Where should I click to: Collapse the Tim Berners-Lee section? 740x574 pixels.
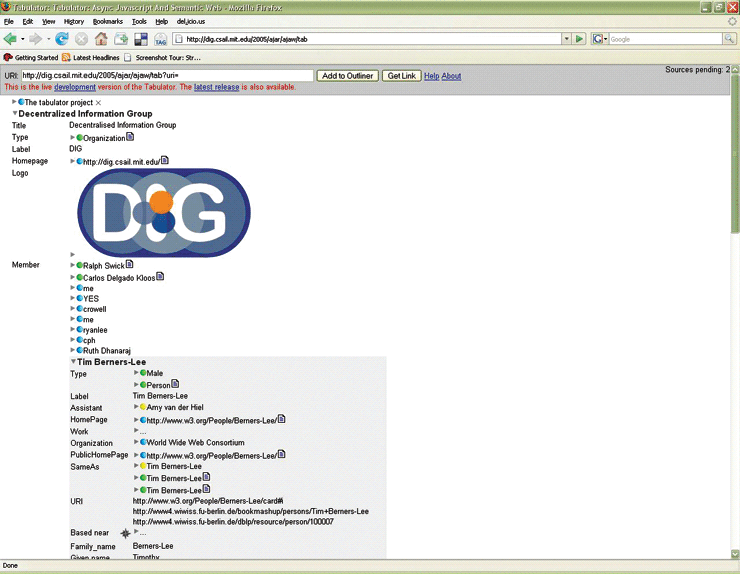point(73,362)
